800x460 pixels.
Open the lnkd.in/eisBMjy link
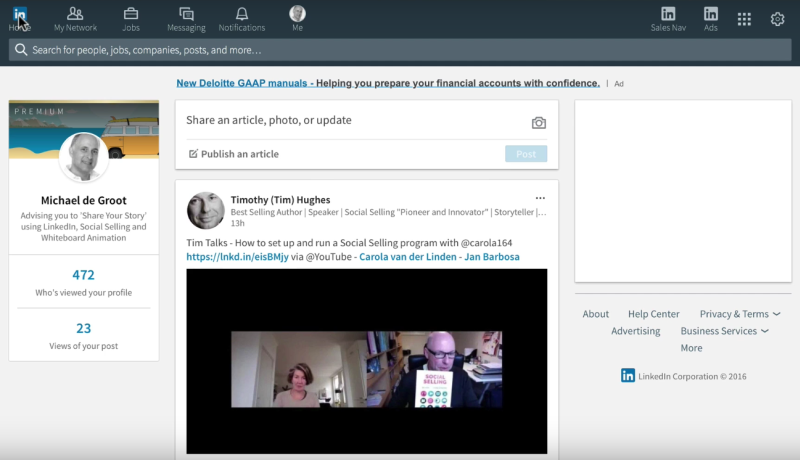tap(237, 257)
